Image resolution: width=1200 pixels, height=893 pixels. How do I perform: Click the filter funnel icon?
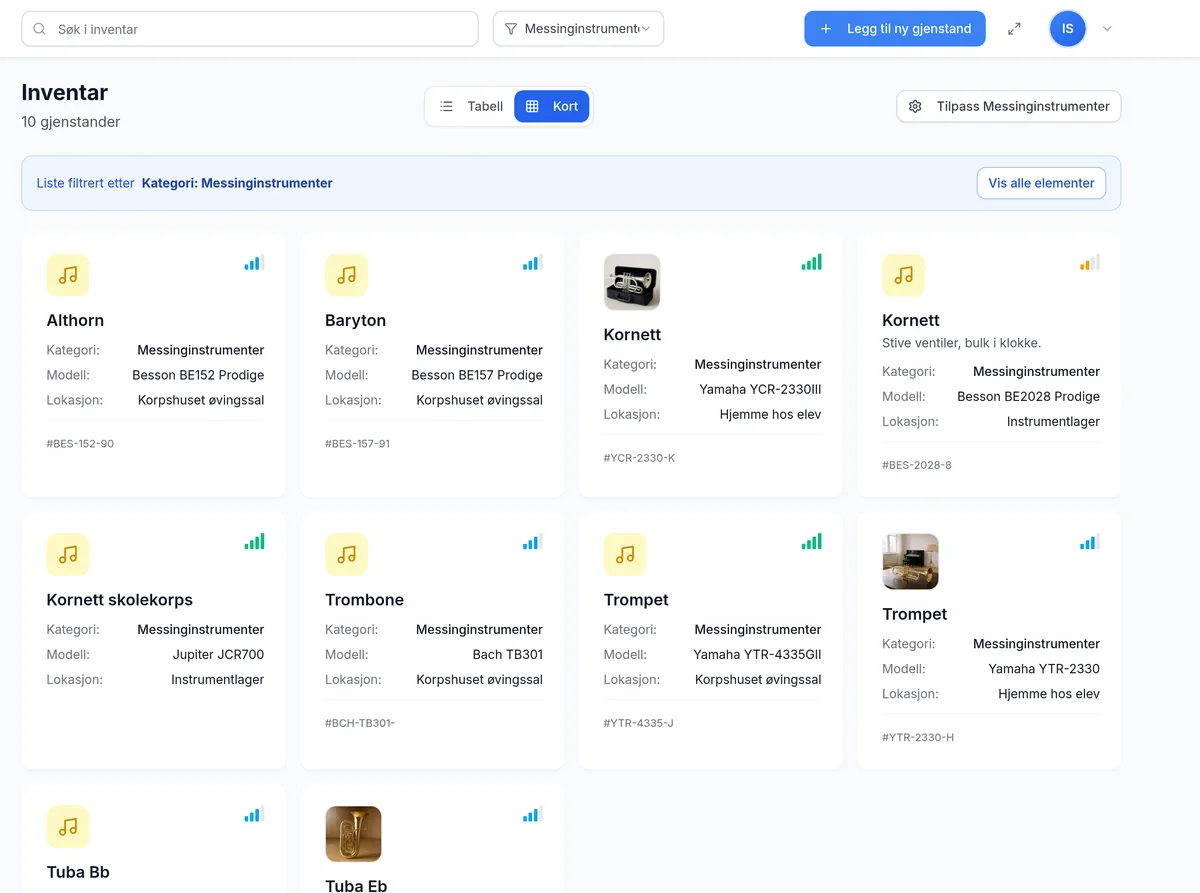click(x=511, y=29)
